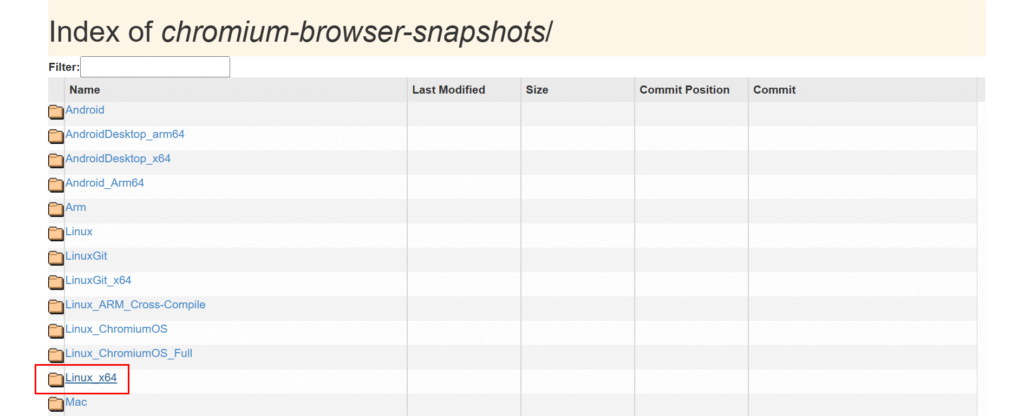The width and height of the screenshot is (1024, 416).
Task: Click the folder icon beside Linux_x64
Action: pyautogui.click(x=56, y=380)
